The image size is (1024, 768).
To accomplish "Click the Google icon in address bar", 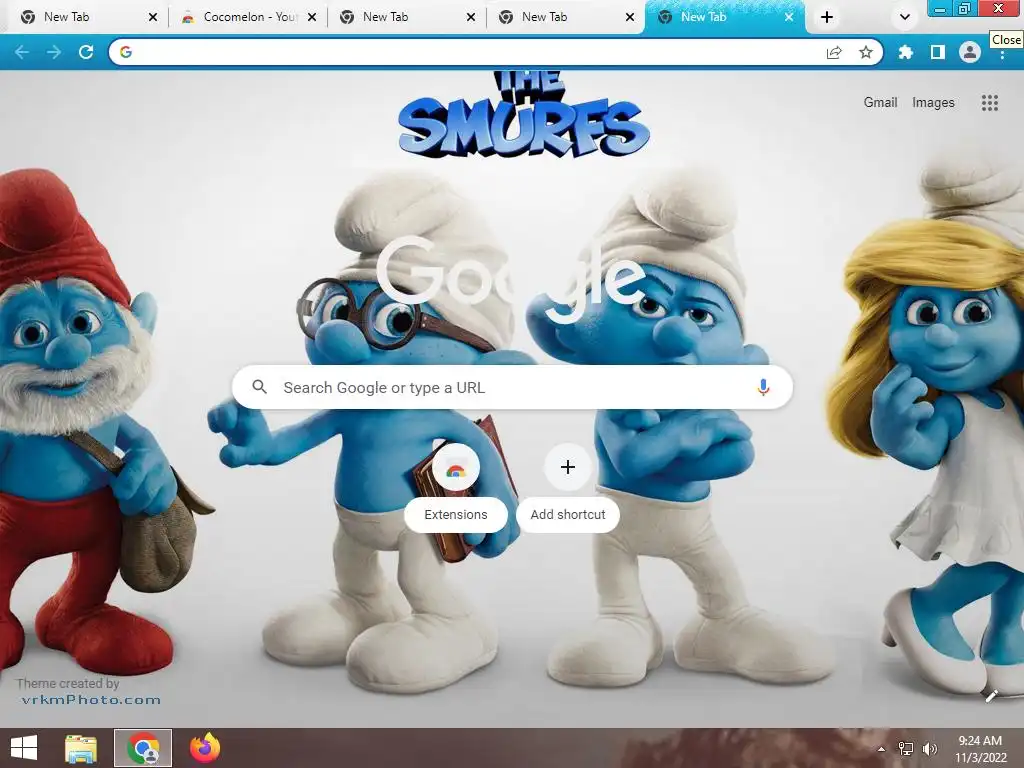I will click(126, 52).
